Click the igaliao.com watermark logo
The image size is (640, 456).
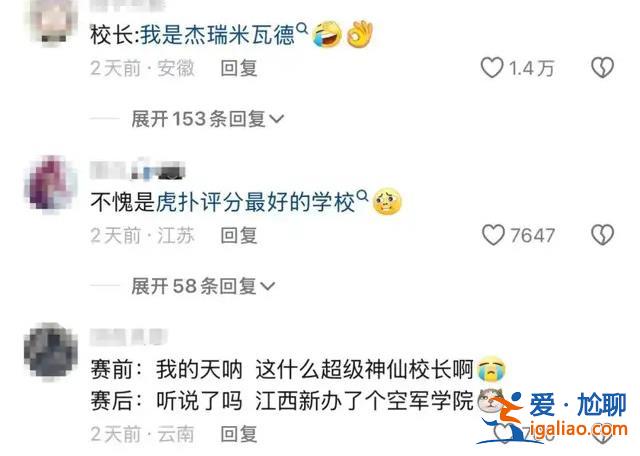point(552,418)
